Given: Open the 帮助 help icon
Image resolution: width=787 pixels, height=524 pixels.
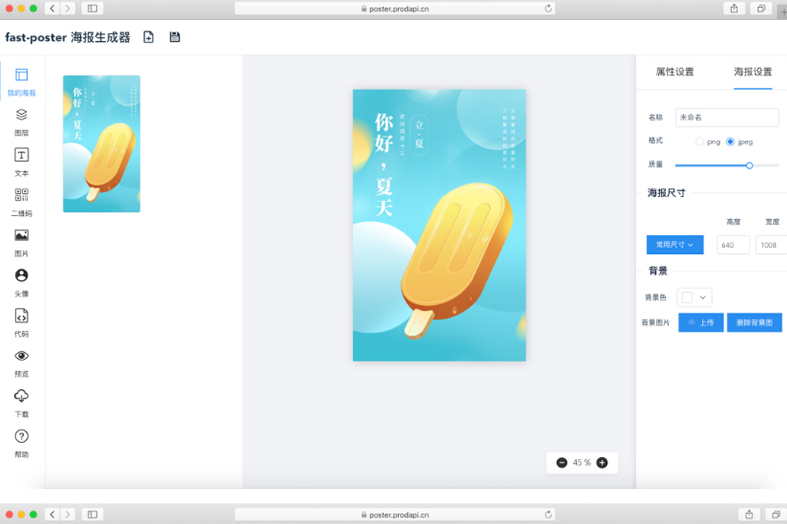Looking at the screenshot, I should coord(21,437).
